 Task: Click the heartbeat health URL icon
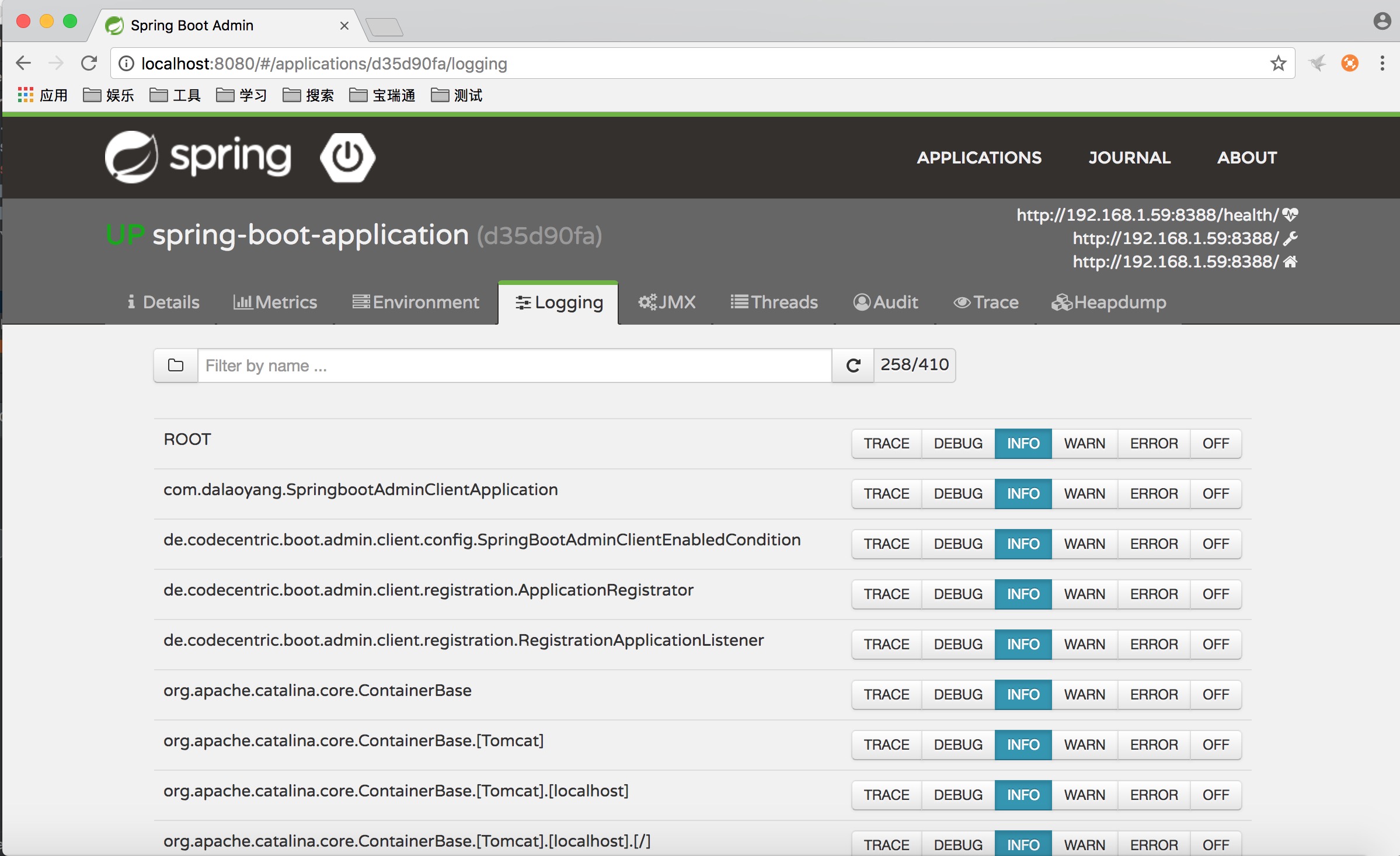(x=1290, y=215)
